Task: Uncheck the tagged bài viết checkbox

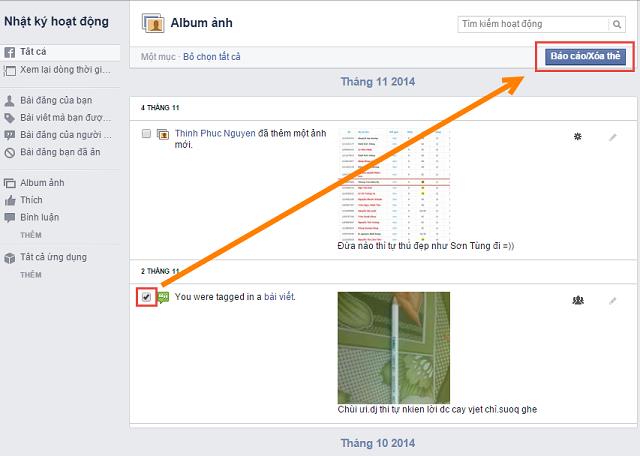Action: 147,297
